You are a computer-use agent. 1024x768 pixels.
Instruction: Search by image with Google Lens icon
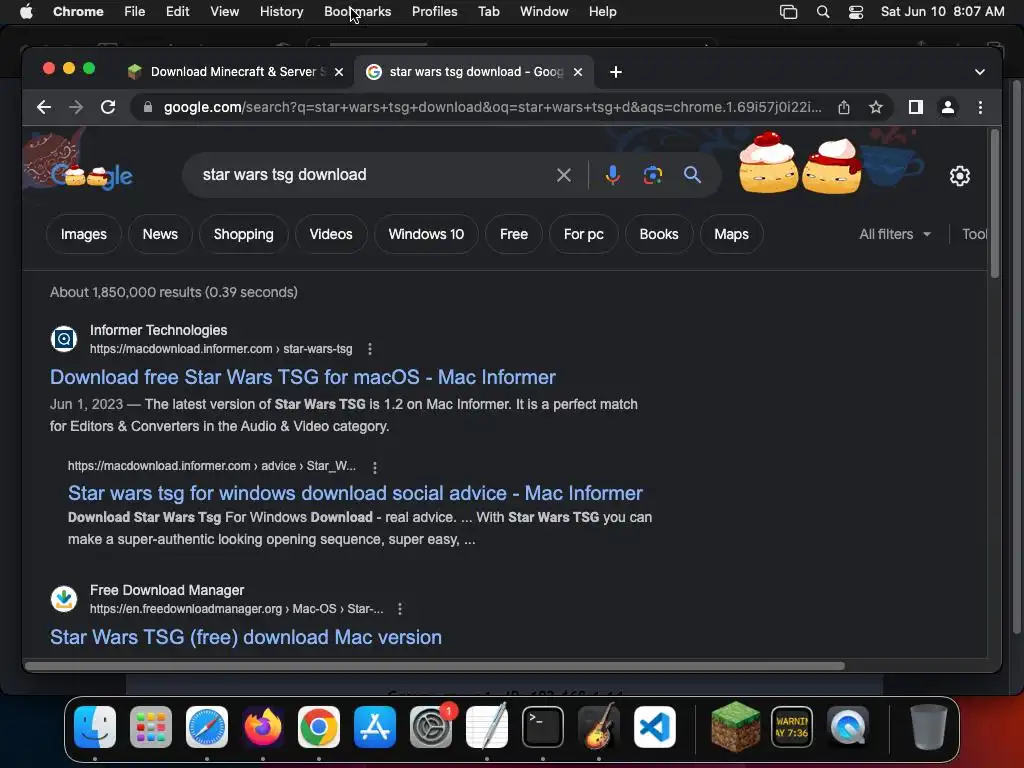[x=652, y=175]
